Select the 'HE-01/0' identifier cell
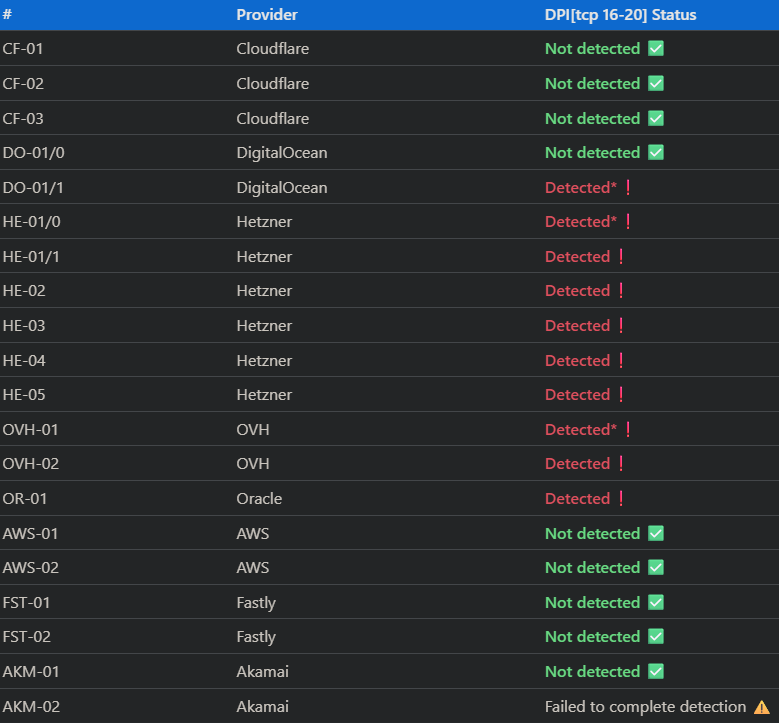The image size is (779, 723). [32, 222]
